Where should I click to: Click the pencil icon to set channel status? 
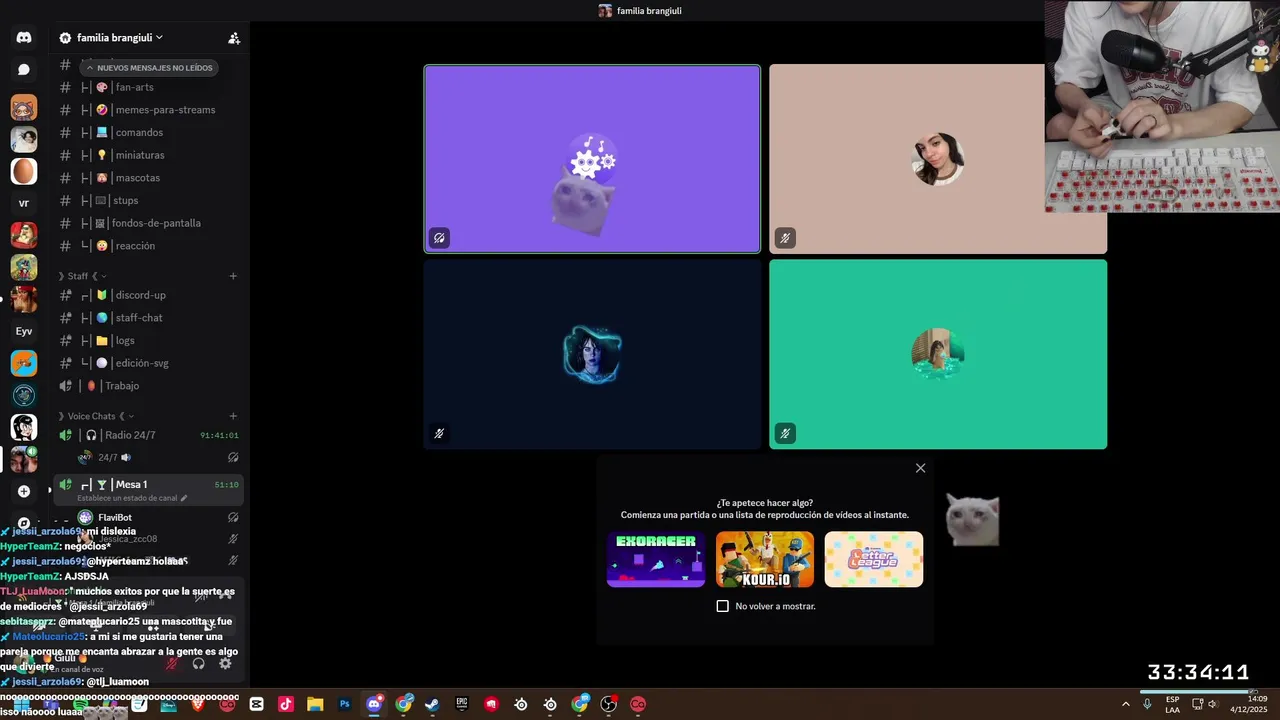pos(185,498)
